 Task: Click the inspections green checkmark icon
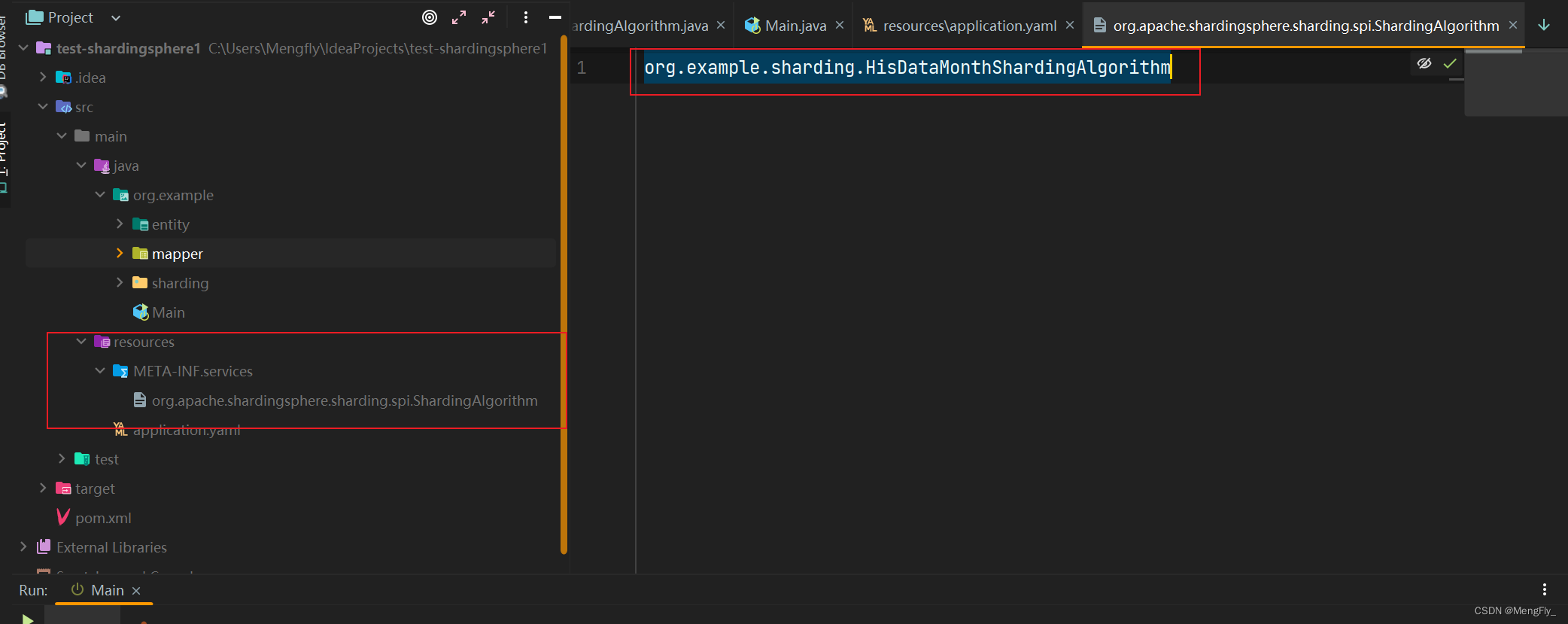tap(1450, 64)
